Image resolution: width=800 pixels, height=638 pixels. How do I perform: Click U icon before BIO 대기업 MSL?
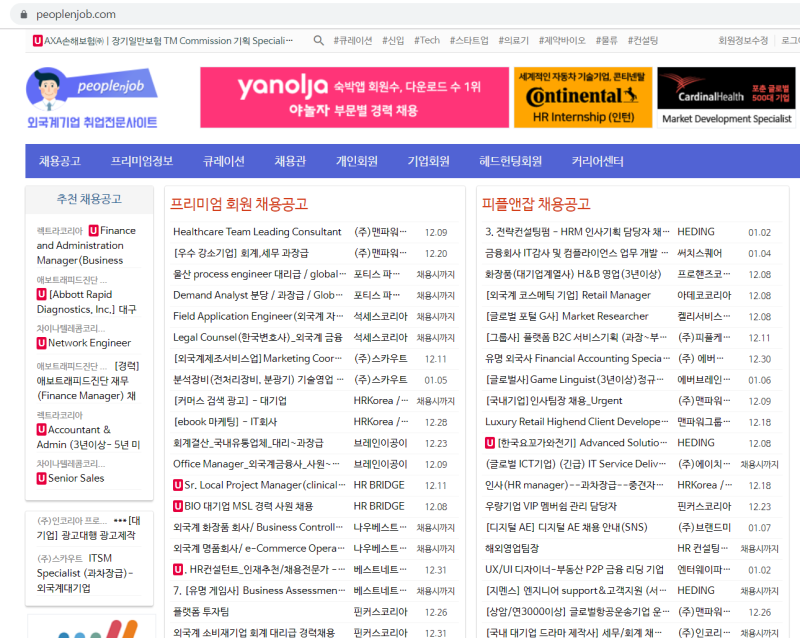178,506
